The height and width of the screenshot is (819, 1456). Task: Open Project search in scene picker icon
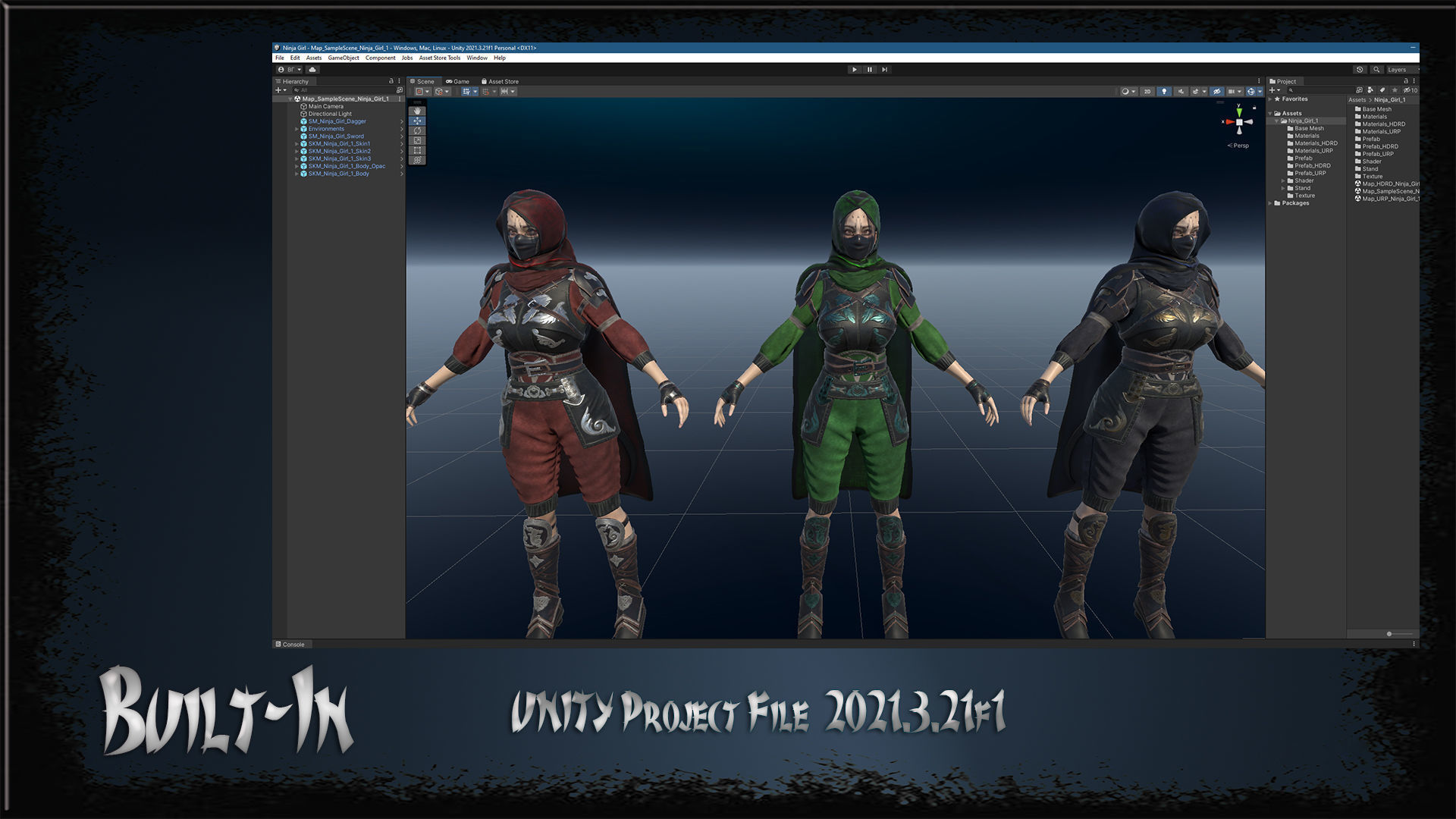(x=1359, y=90)
